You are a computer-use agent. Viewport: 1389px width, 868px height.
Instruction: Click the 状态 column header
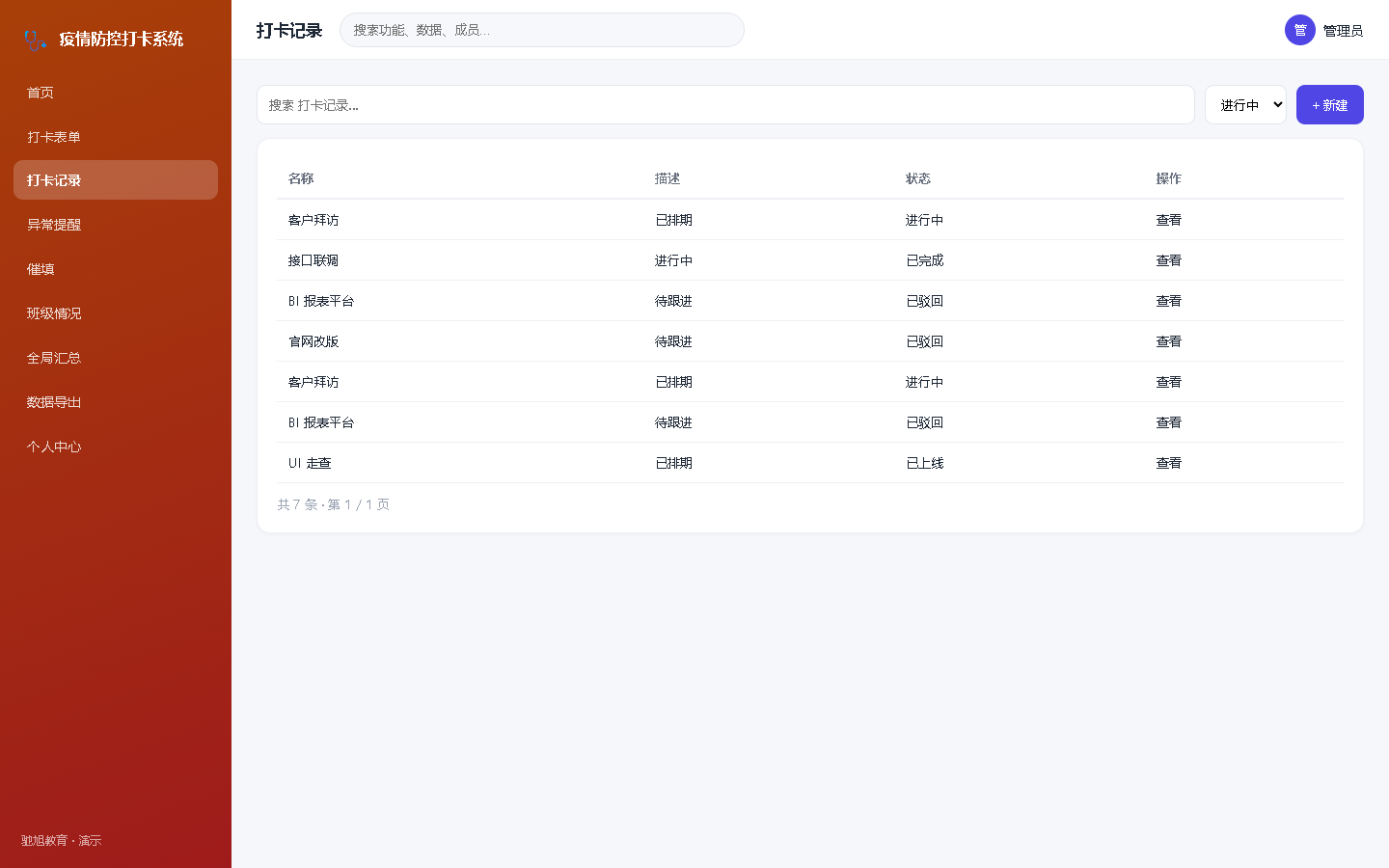(x=918, y=178)
